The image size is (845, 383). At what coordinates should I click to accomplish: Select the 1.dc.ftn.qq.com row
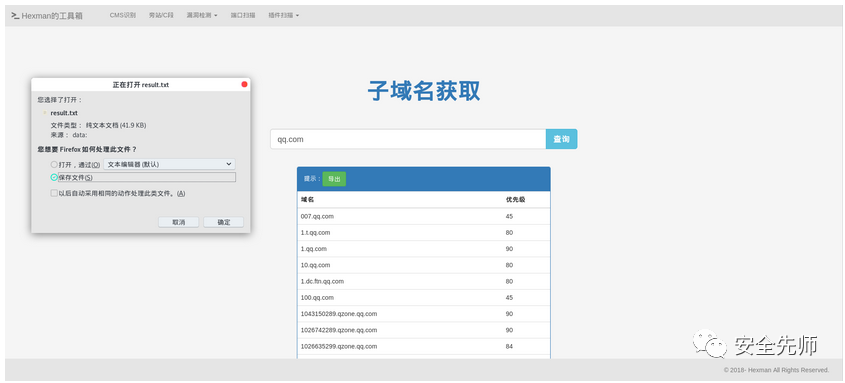[x=424, y=281]
